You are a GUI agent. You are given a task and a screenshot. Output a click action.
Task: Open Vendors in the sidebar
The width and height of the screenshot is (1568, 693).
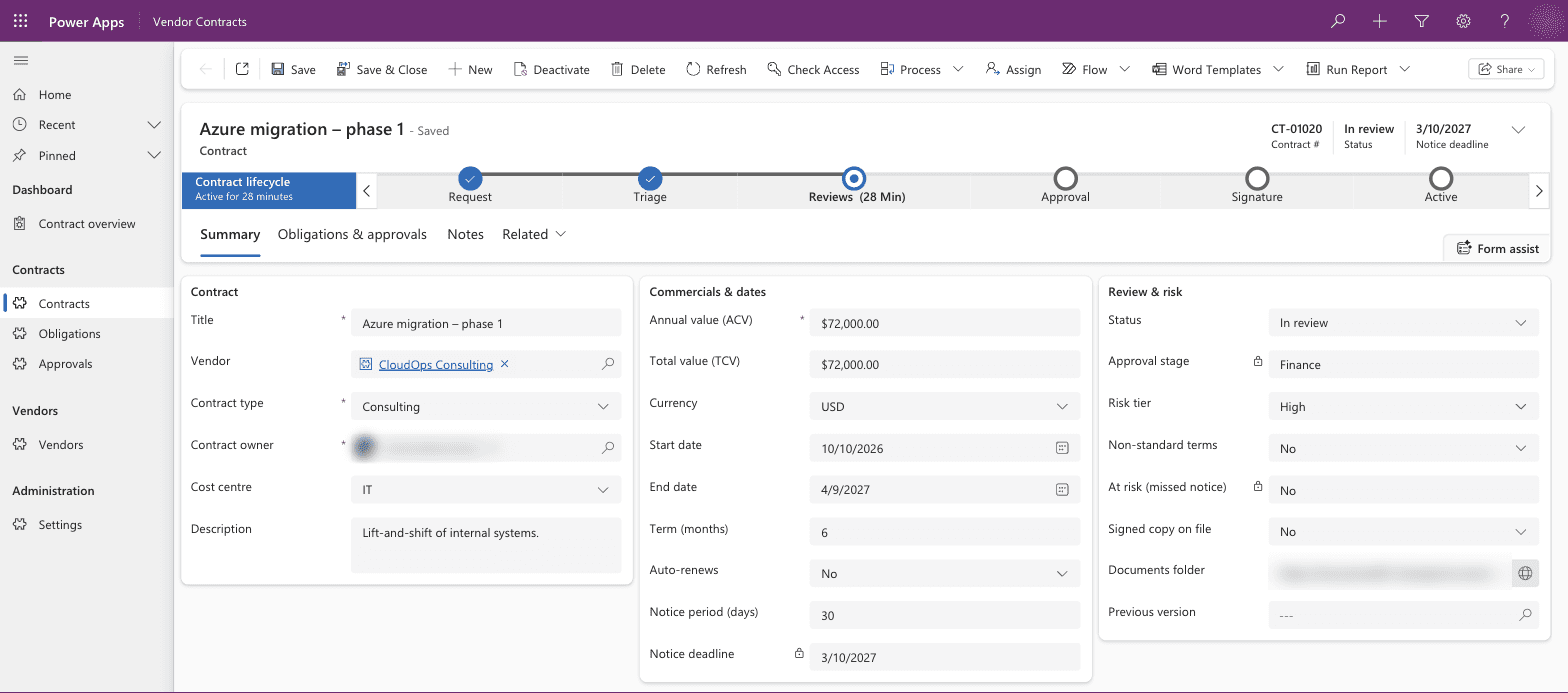pyautogui.click(x=86, y=445)
